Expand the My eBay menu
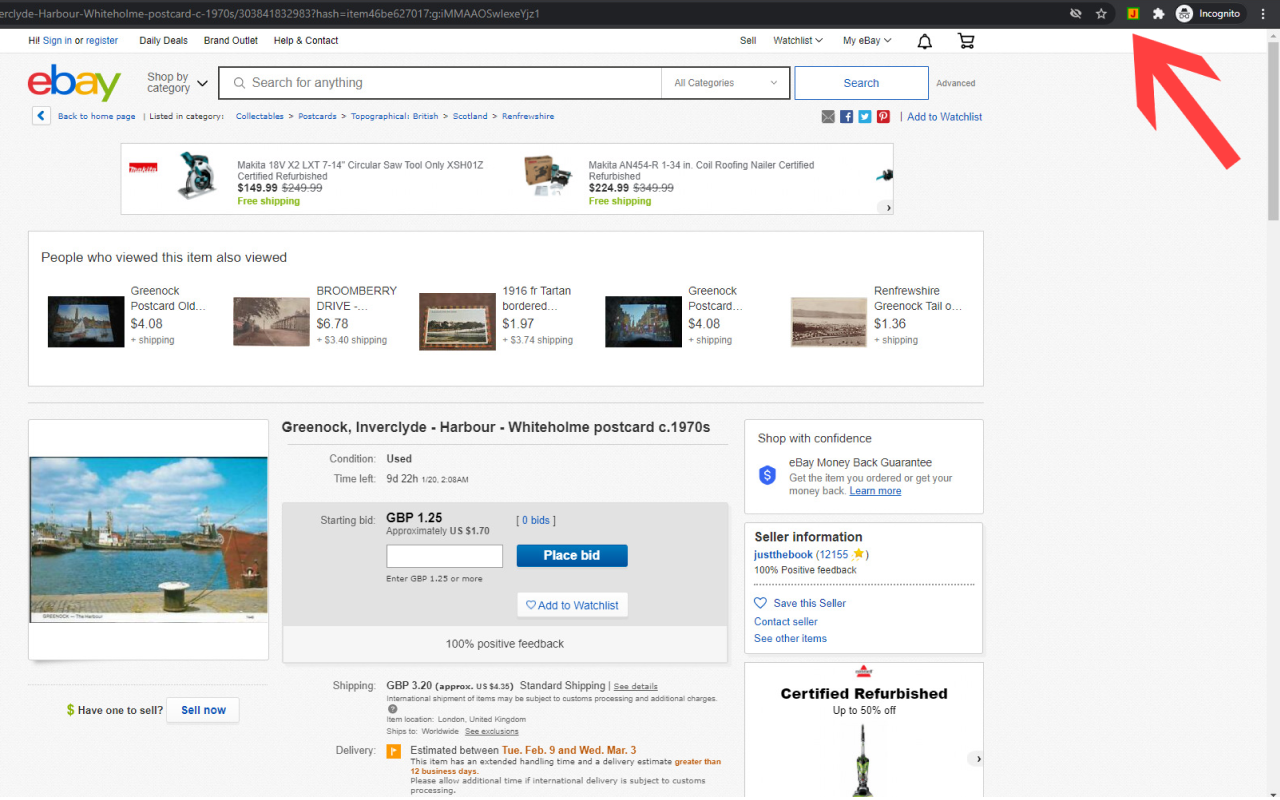This screenshot has width=1280, height=800. (867, 41)
